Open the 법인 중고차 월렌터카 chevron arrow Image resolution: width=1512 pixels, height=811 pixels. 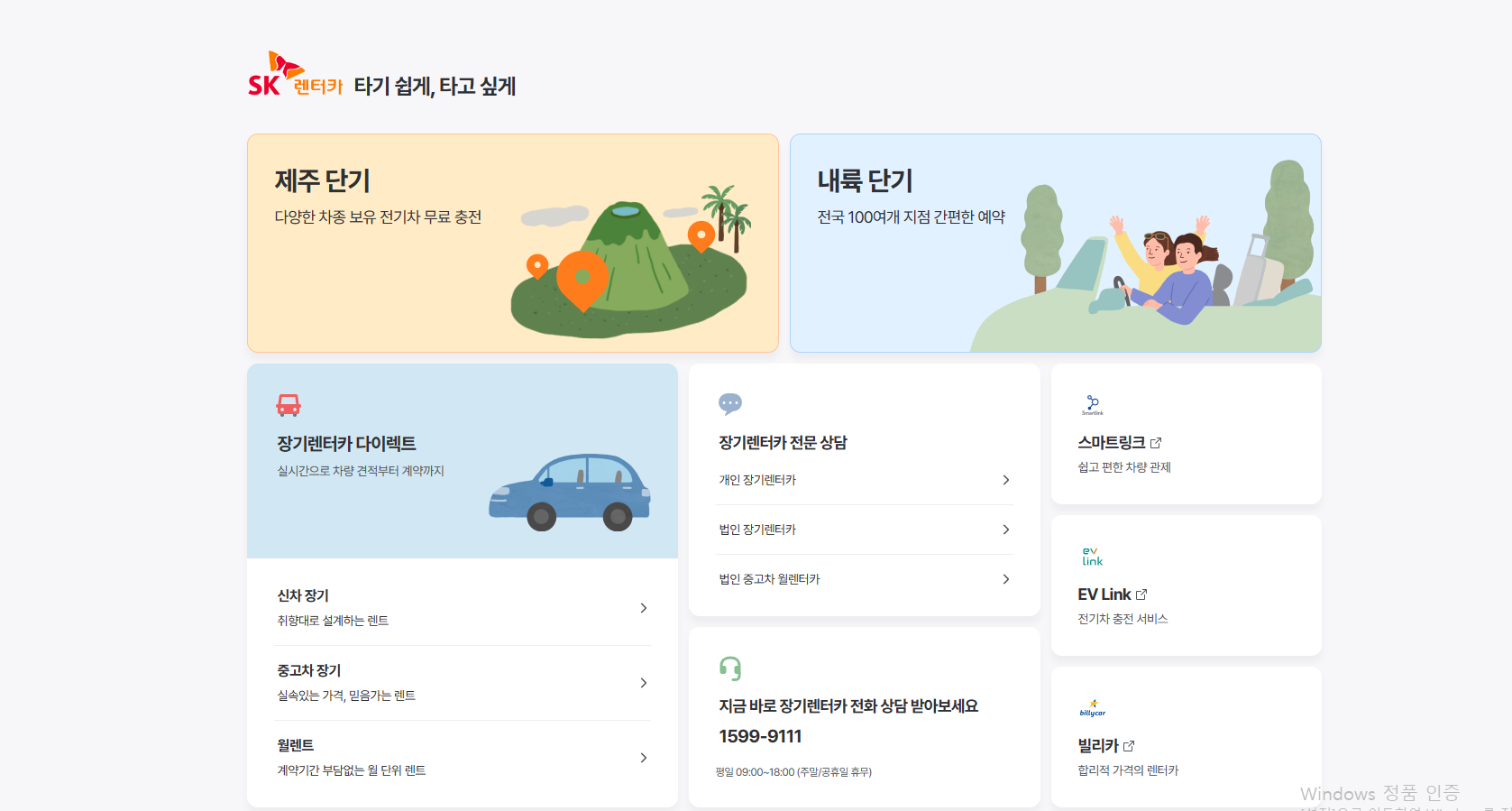(x=1006, y=579)
